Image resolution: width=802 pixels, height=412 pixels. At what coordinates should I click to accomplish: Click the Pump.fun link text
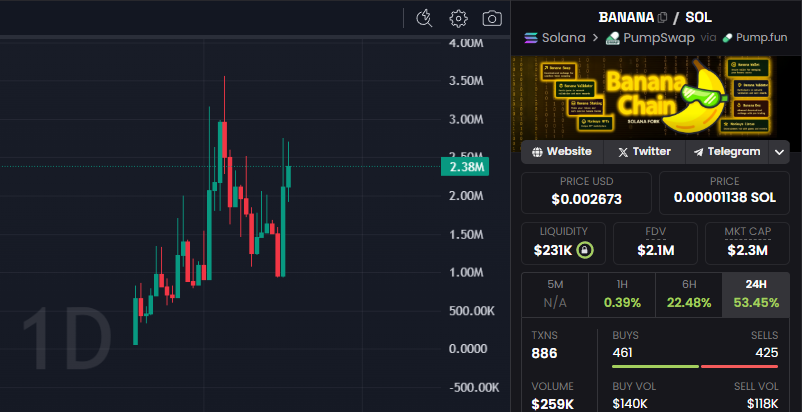[762, 38]
